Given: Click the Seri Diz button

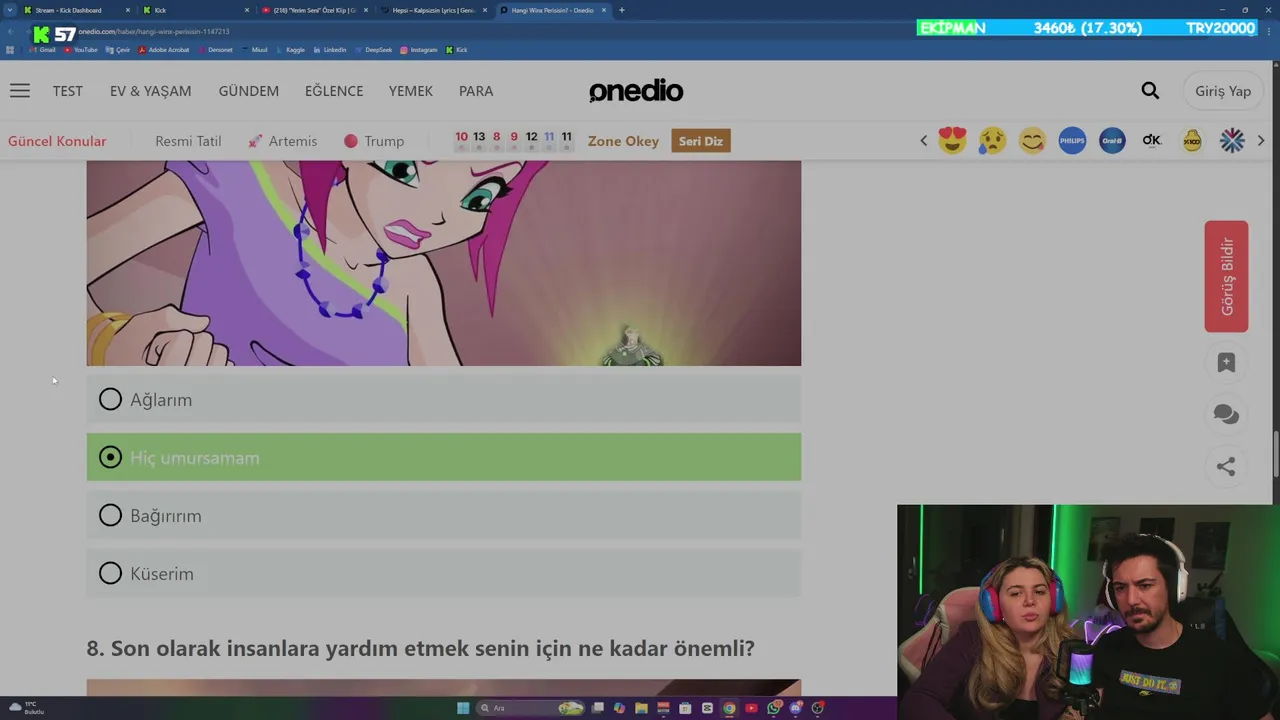Looking at the screenshot, I should pos(701,141).
